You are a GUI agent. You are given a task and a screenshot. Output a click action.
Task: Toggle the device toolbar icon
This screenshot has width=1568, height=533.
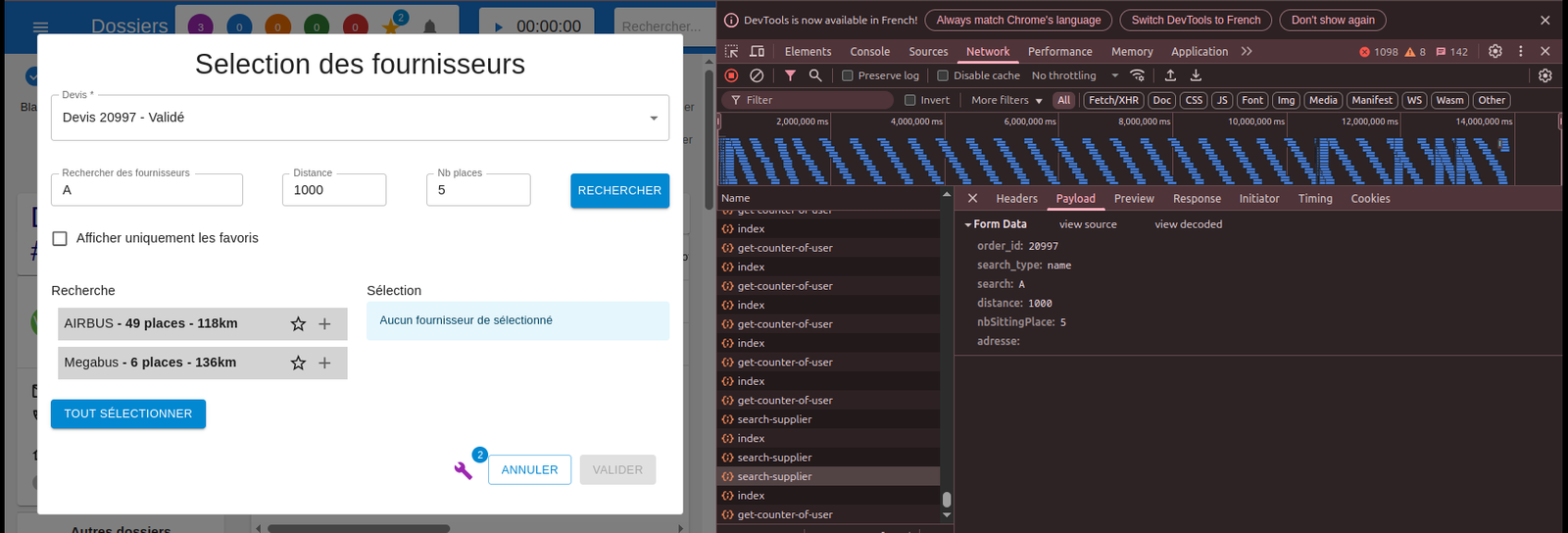tap(757, 51)
